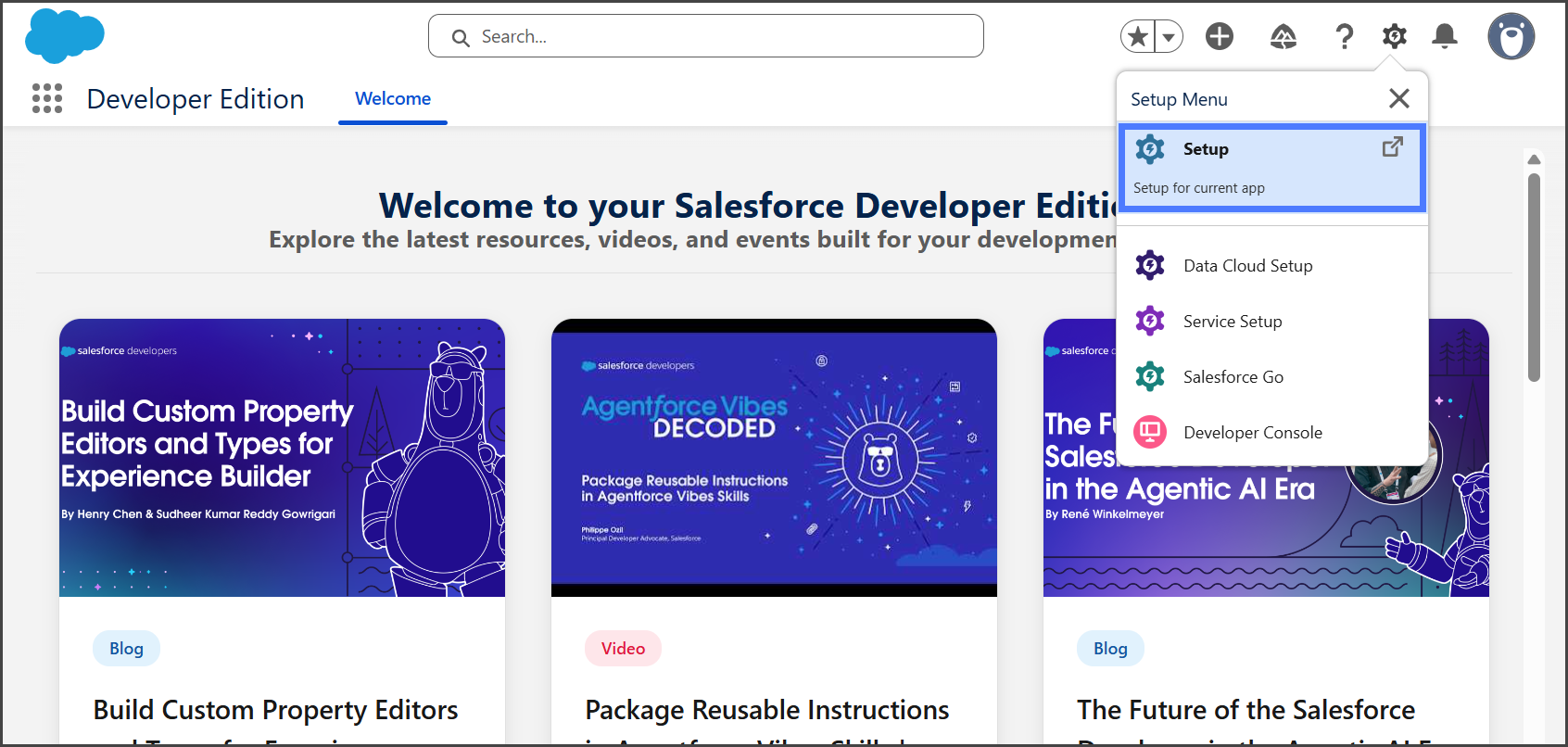Open the Help question mark icon
This screenshot has width=1568, height=747.
tap(1344, 37)
